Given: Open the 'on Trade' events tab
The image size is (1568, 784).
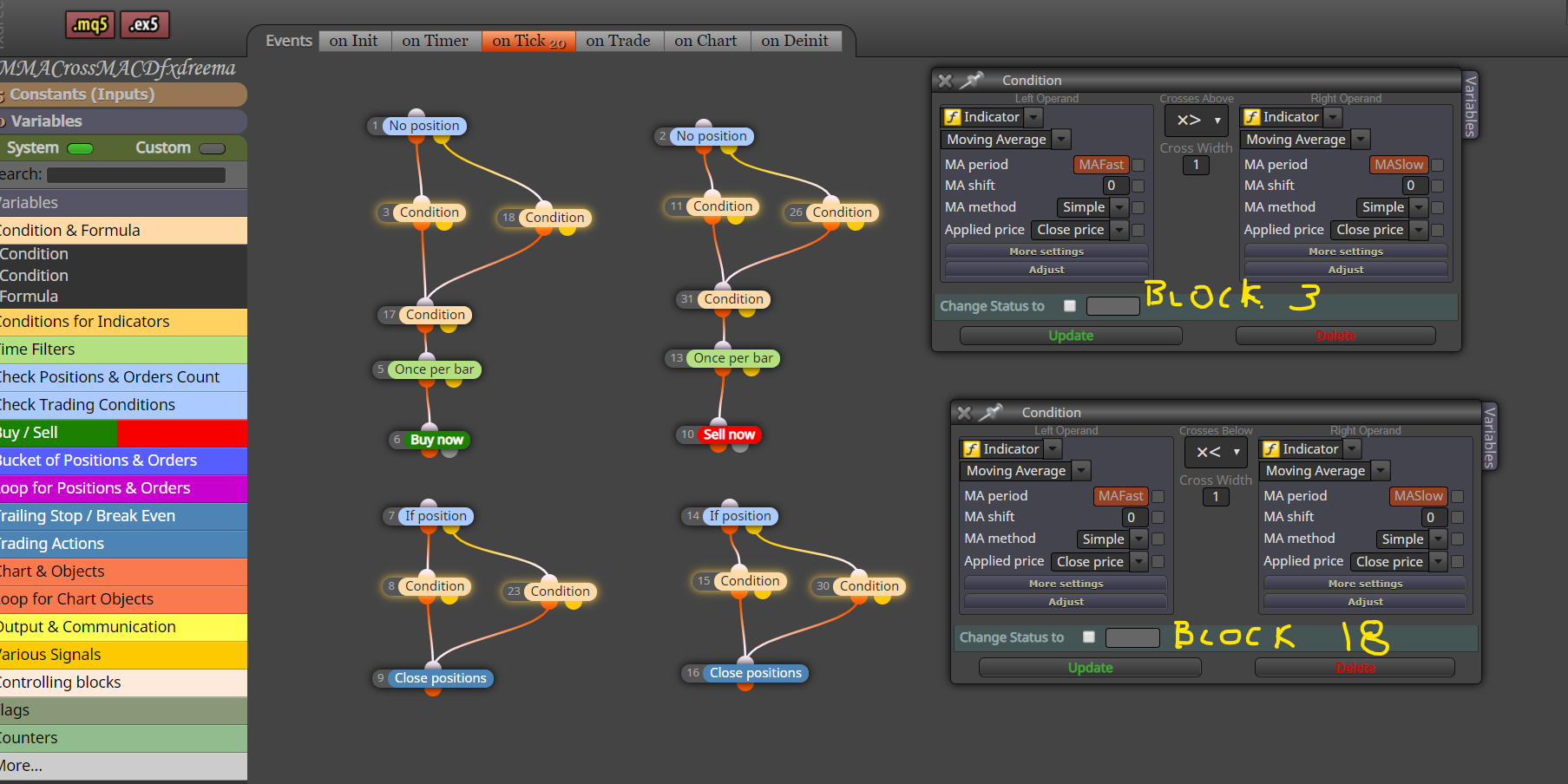Looking at the screenshot, I should [x=618, y=41].
